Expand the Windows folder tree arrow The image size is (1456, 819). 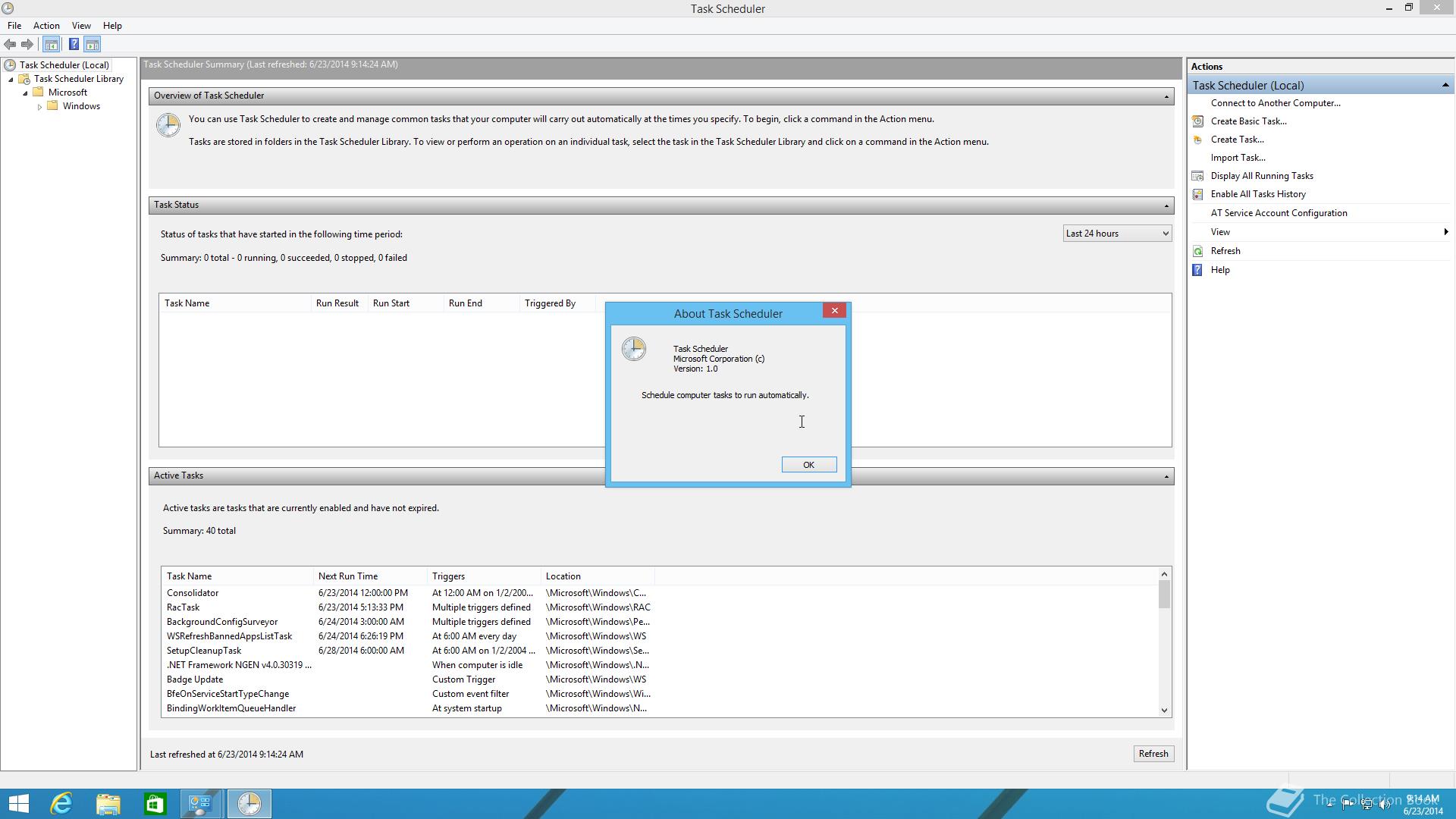click(39, 107)
